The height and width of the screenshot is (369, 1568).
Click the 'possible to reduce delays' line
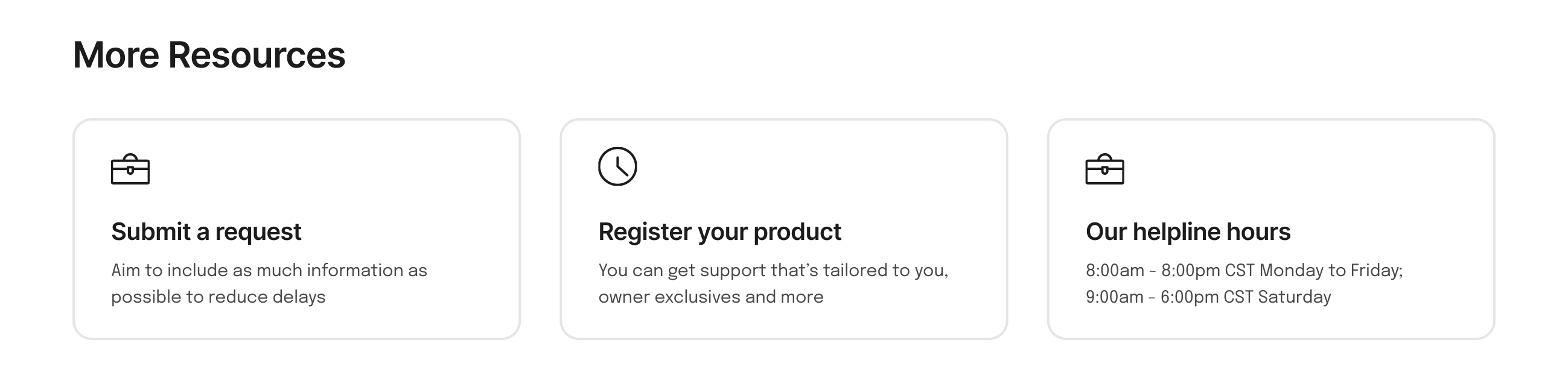pos(218,297)
